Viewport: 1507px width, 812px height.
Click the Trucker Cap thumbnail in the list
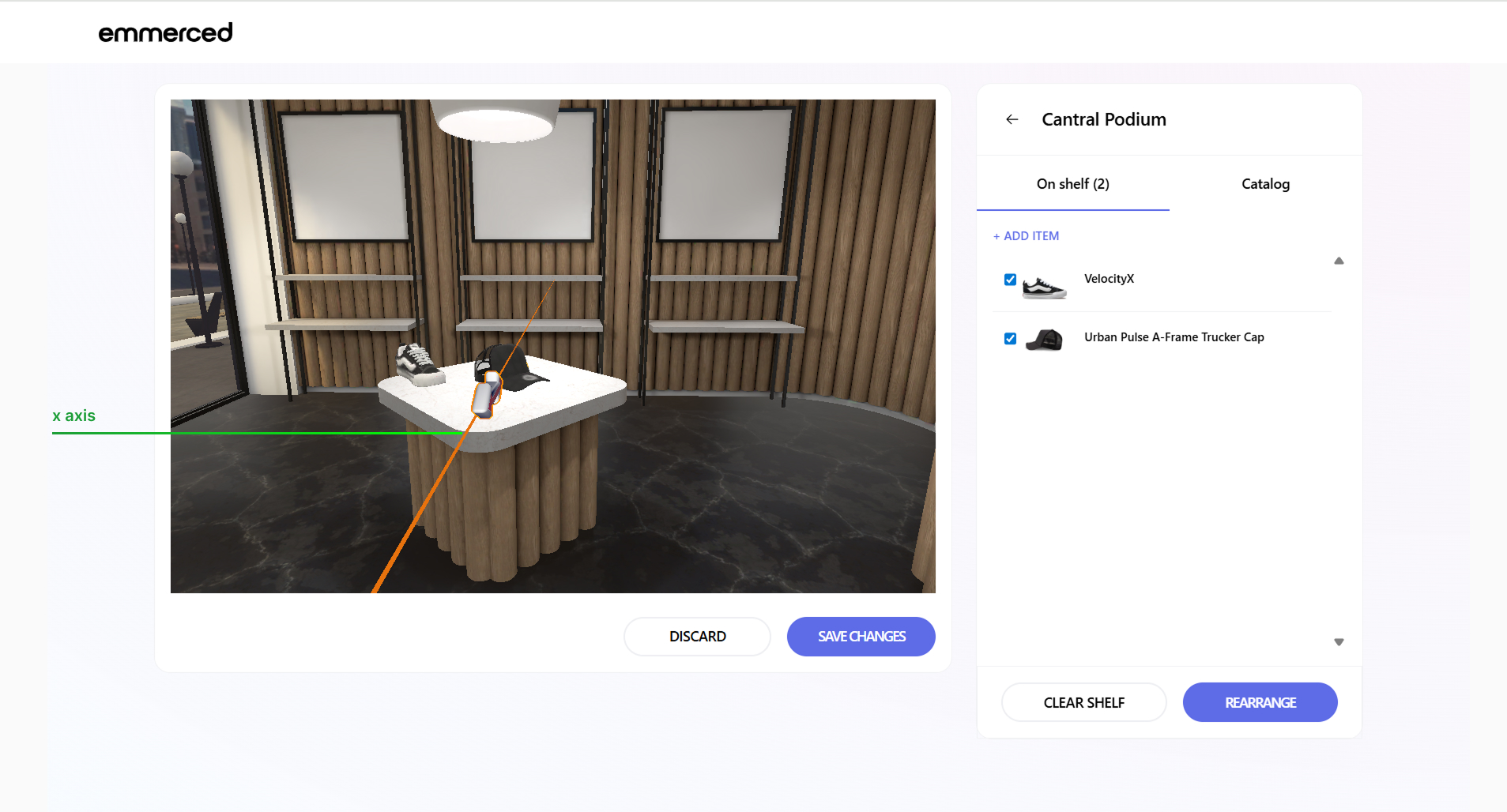tap(1044, 340)
